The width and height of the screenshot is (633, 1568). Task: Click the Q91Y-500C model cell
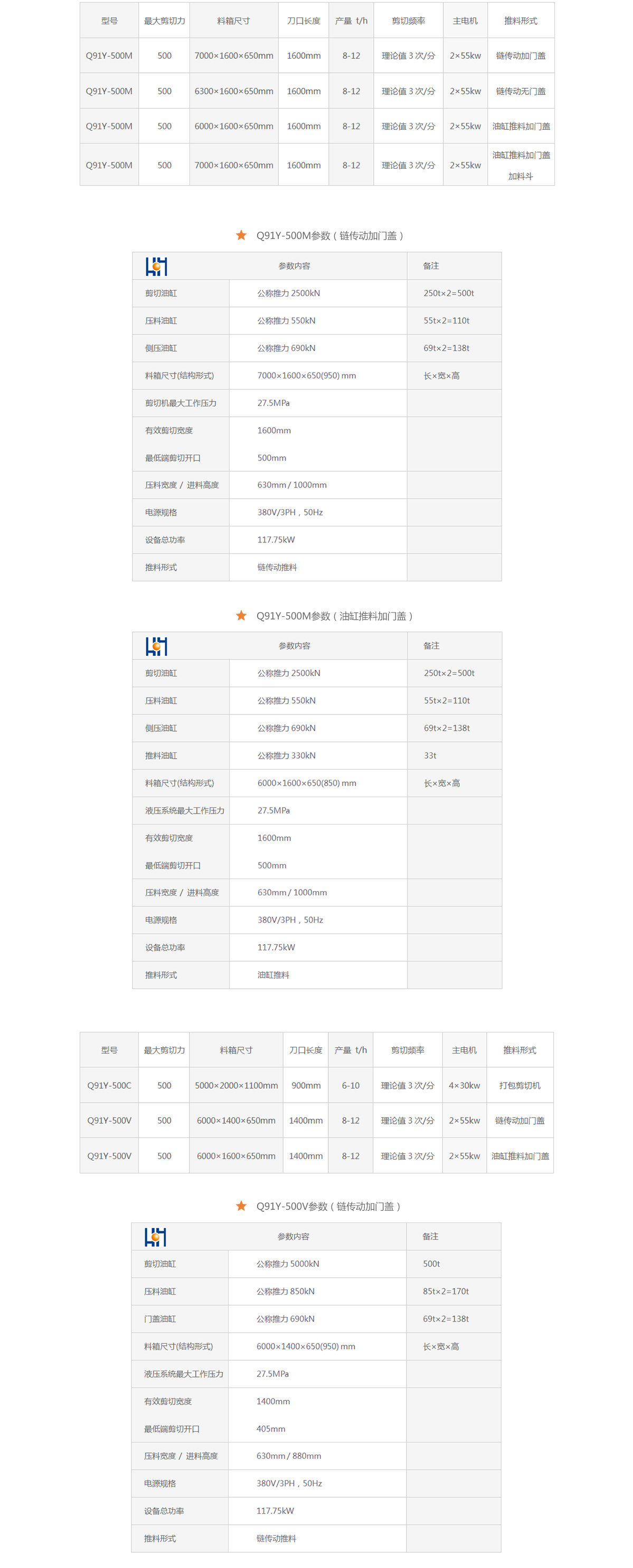coord(109,1085)
